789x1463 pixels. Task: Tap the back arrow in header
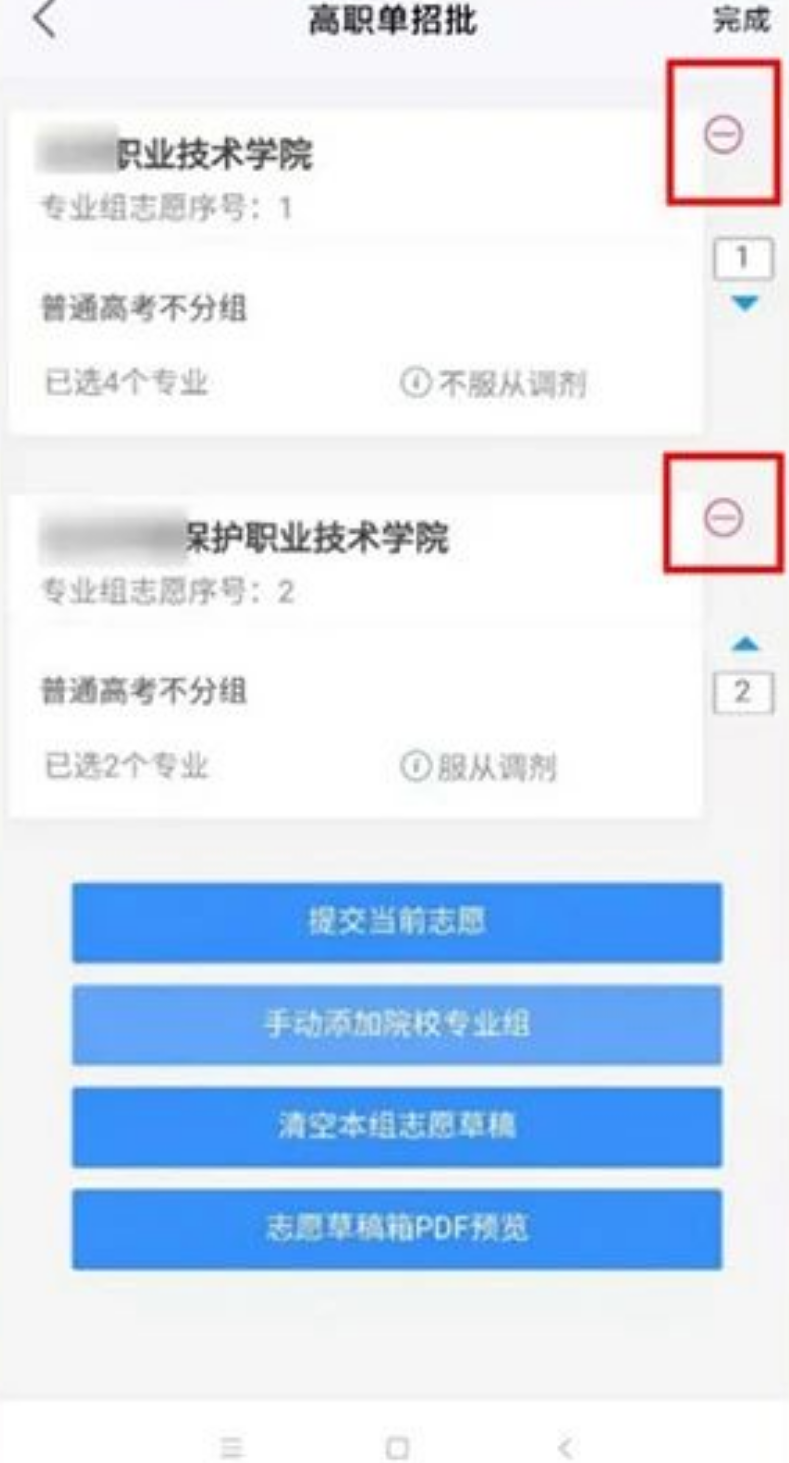click(x=46, y=22)
